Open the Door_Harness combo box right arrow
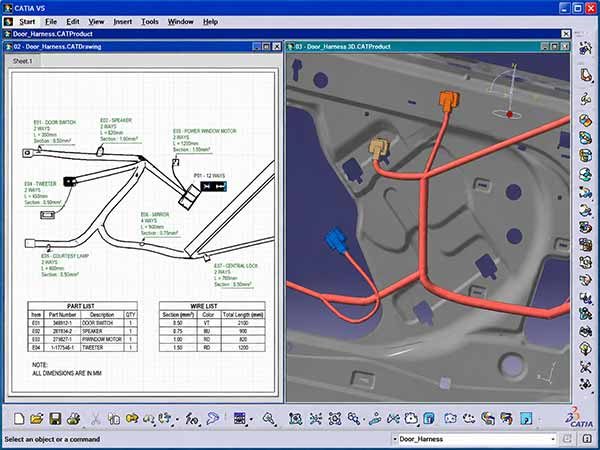600x450 pixels. pos(553,439)
